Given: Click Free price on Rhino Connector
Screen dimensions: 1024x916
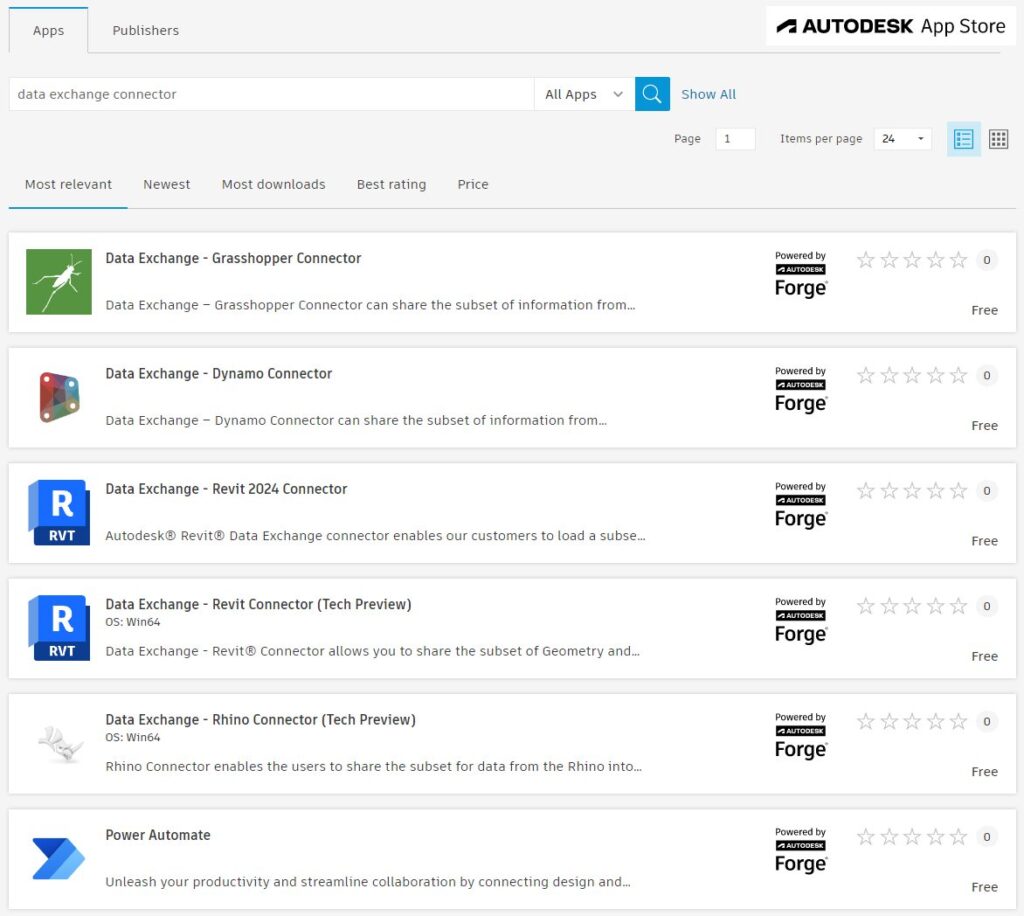Looking at the screenshot, I should point(984,772).
